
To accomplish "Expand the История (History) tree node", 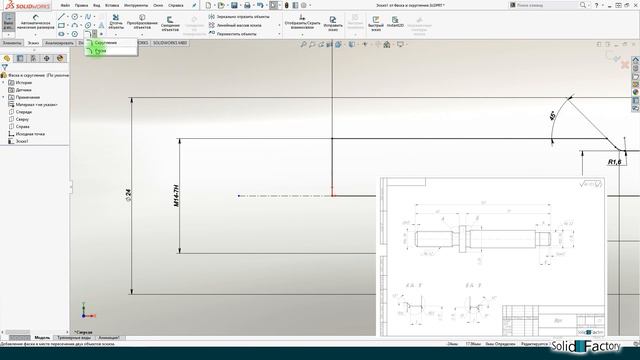I will pyautogui.click(x=4, y=82).
